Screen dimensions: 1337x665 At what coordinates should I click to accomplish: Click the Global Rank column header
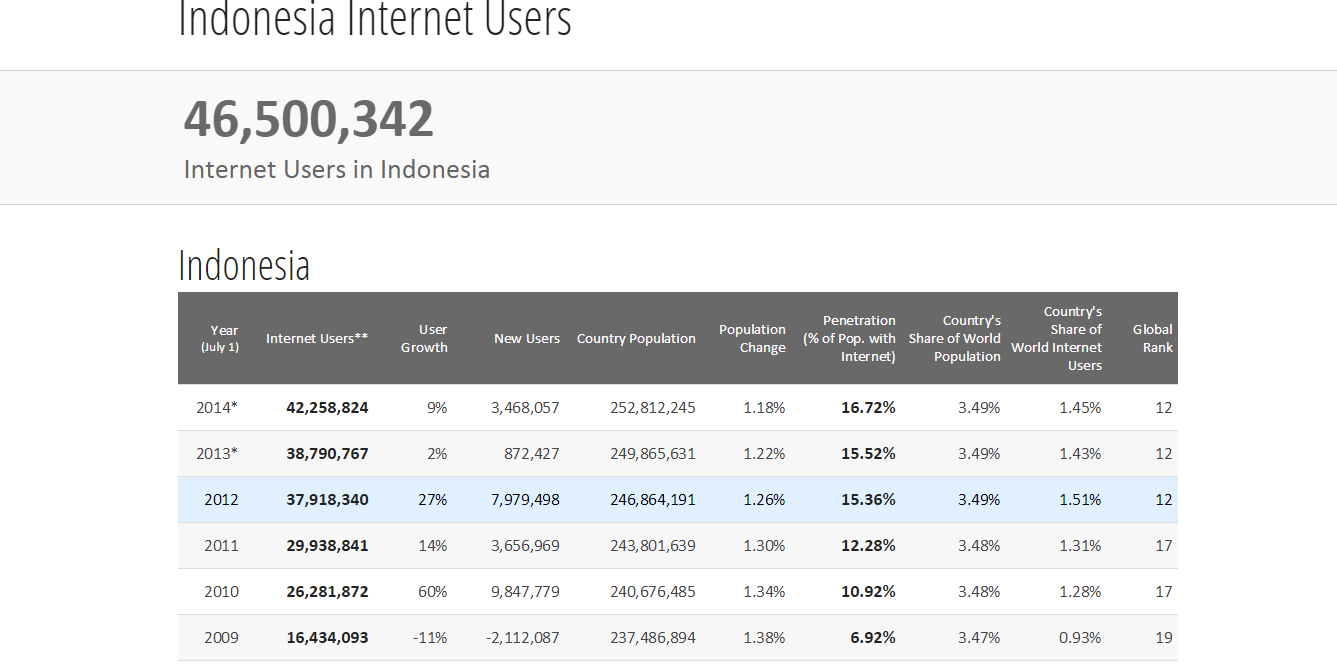1152,338
